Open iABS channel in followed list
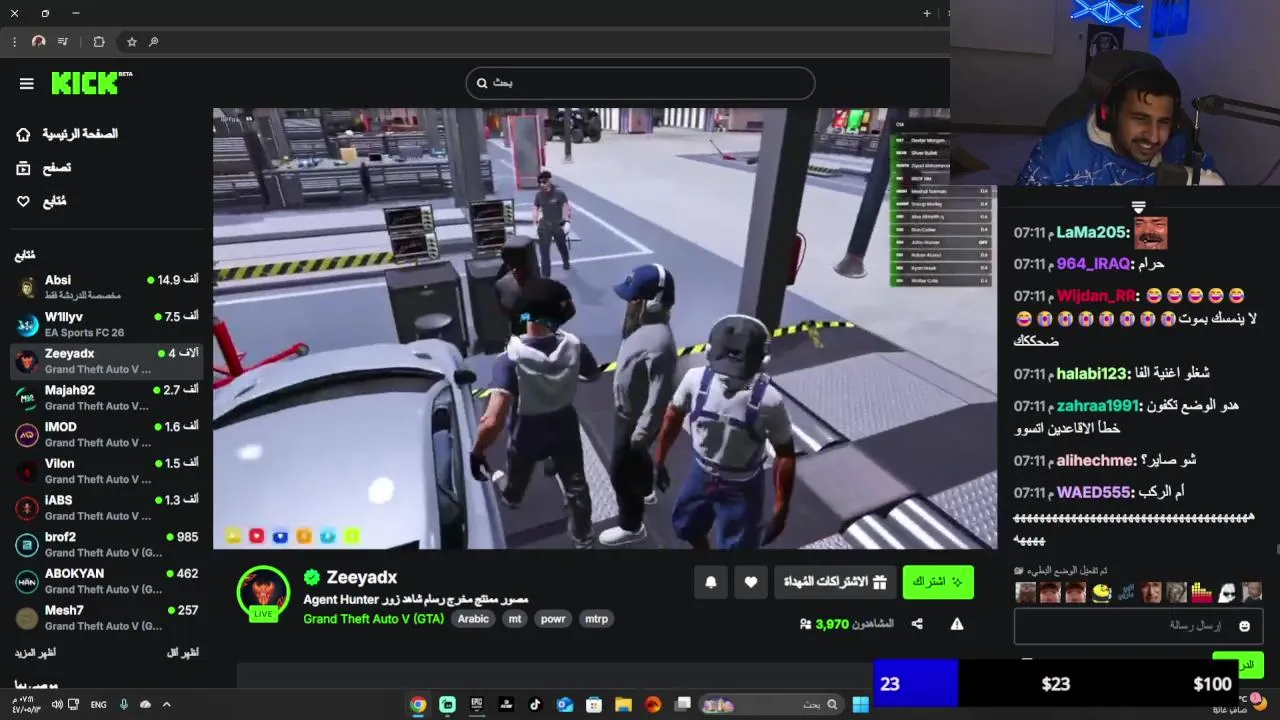1280x720 pixels. 106,507
